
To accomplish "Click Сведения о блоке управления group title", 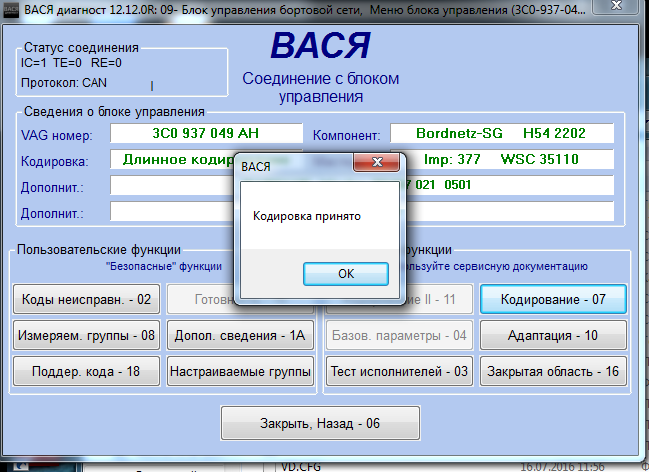I will click(x=114, y=112).
